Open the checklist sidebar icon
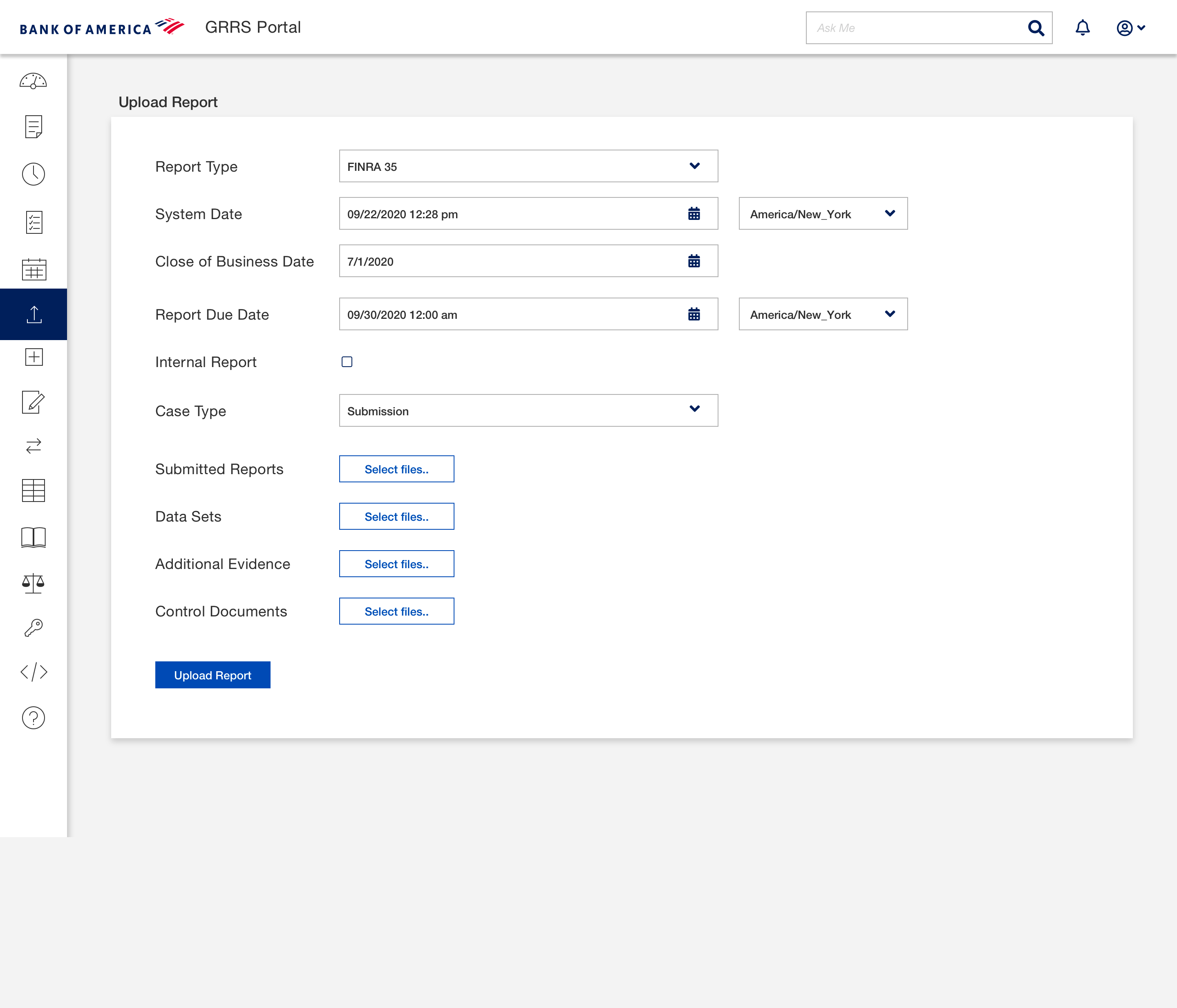The image size is (1177, 1008). 34,222
